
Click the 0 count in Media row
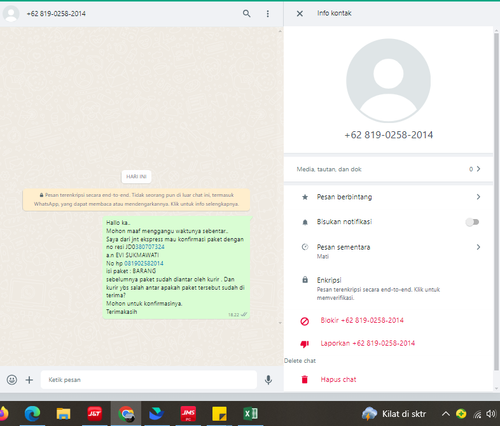click(471, 169)
